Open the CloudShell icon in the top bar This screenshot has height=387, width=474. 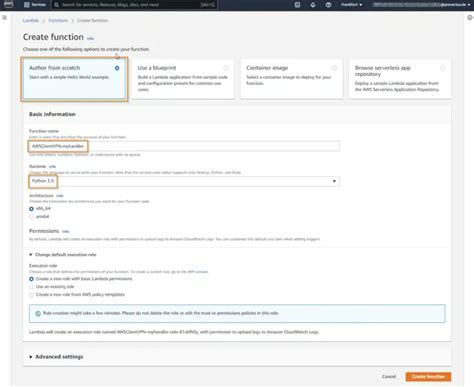click(297, 5)
